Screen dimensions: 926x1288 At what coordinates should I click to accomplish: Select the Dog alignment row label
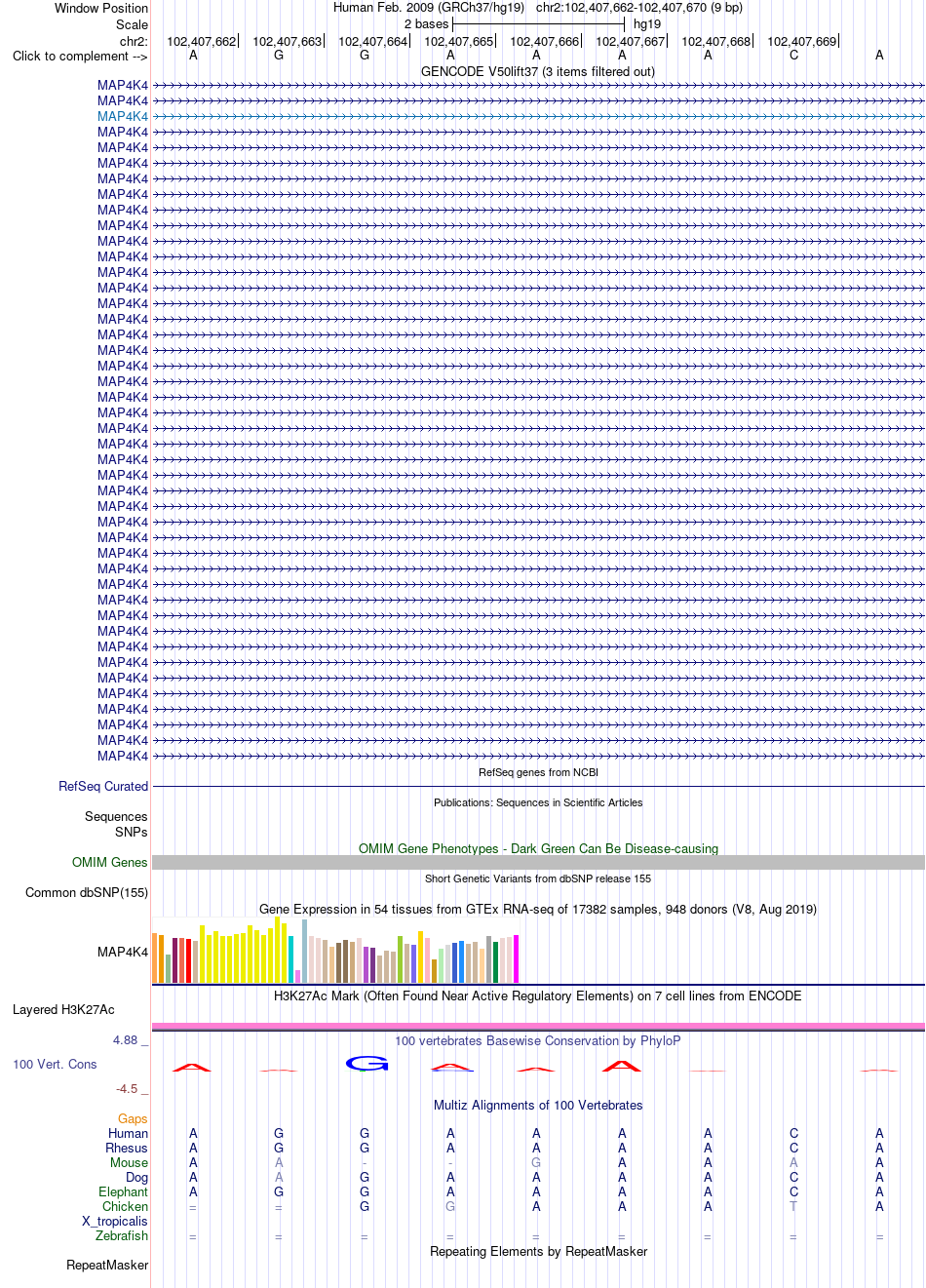point(137,1177)
